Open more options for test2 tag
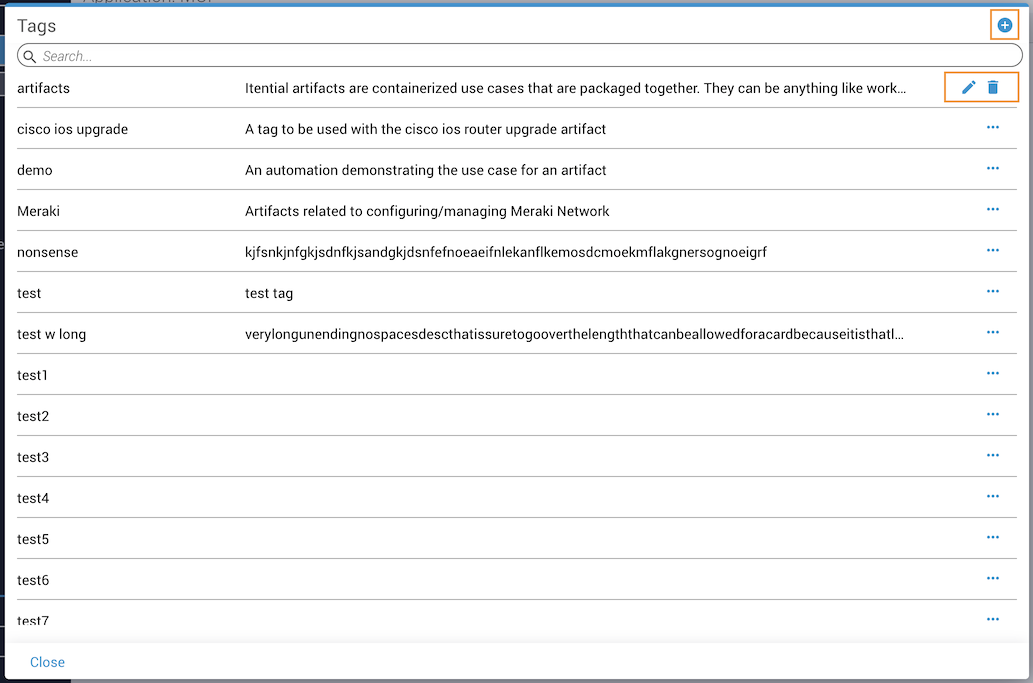Screen dimensions: 1033x683 tap(993, 414)
